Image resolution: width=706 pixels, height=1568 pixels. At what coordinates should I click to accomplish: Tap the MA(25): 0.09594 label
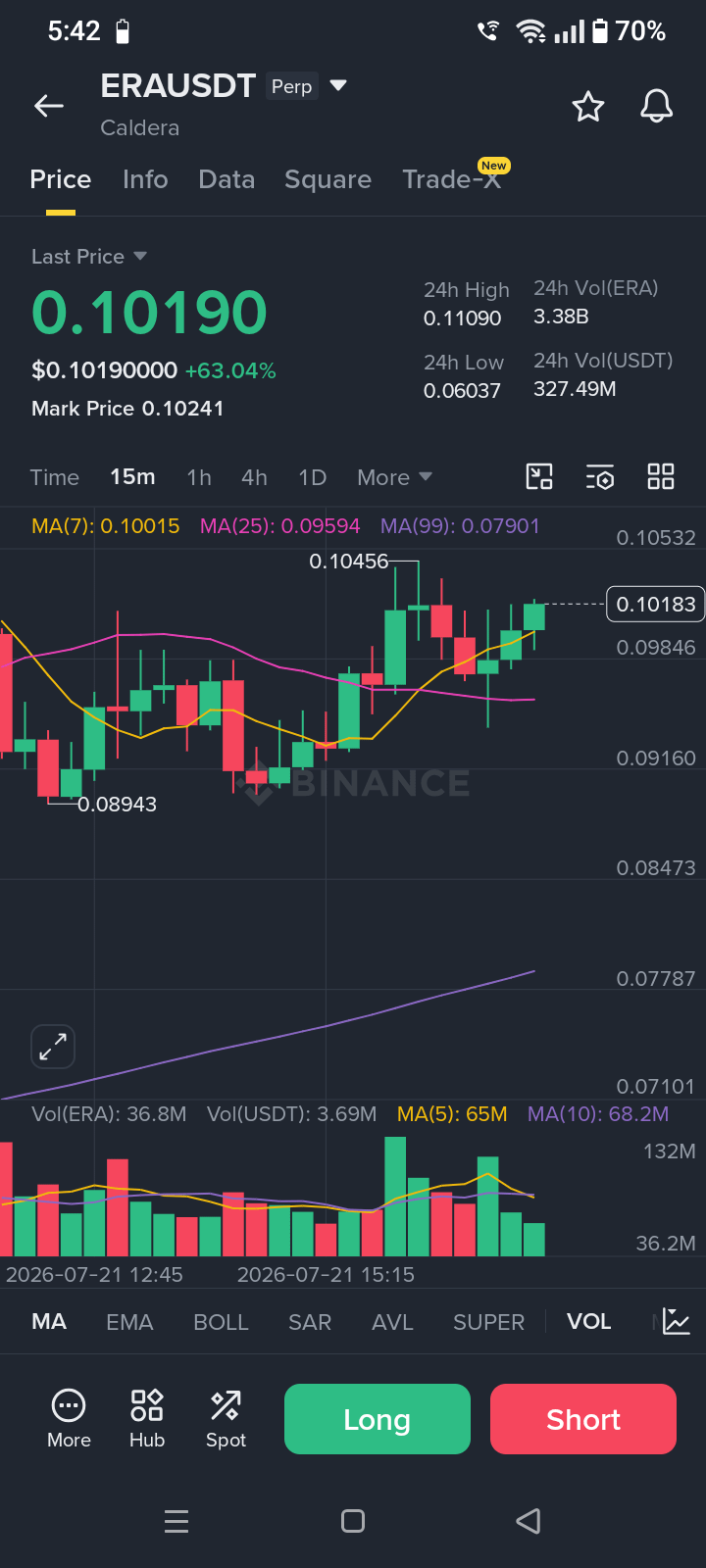point(280,526)
